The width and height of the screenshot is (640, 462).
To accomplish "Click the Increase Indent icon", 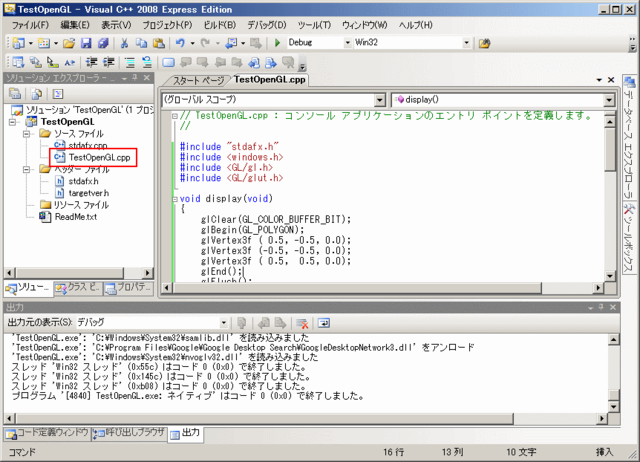I will (109, 62).
